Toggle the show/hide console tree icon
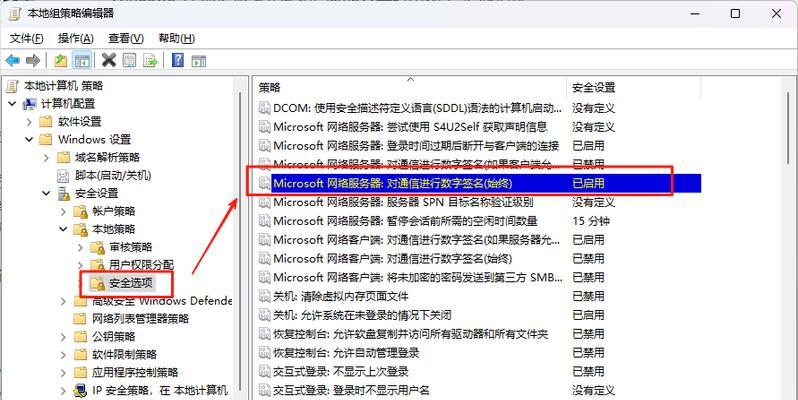798x400 pixels. coord(82,61)
